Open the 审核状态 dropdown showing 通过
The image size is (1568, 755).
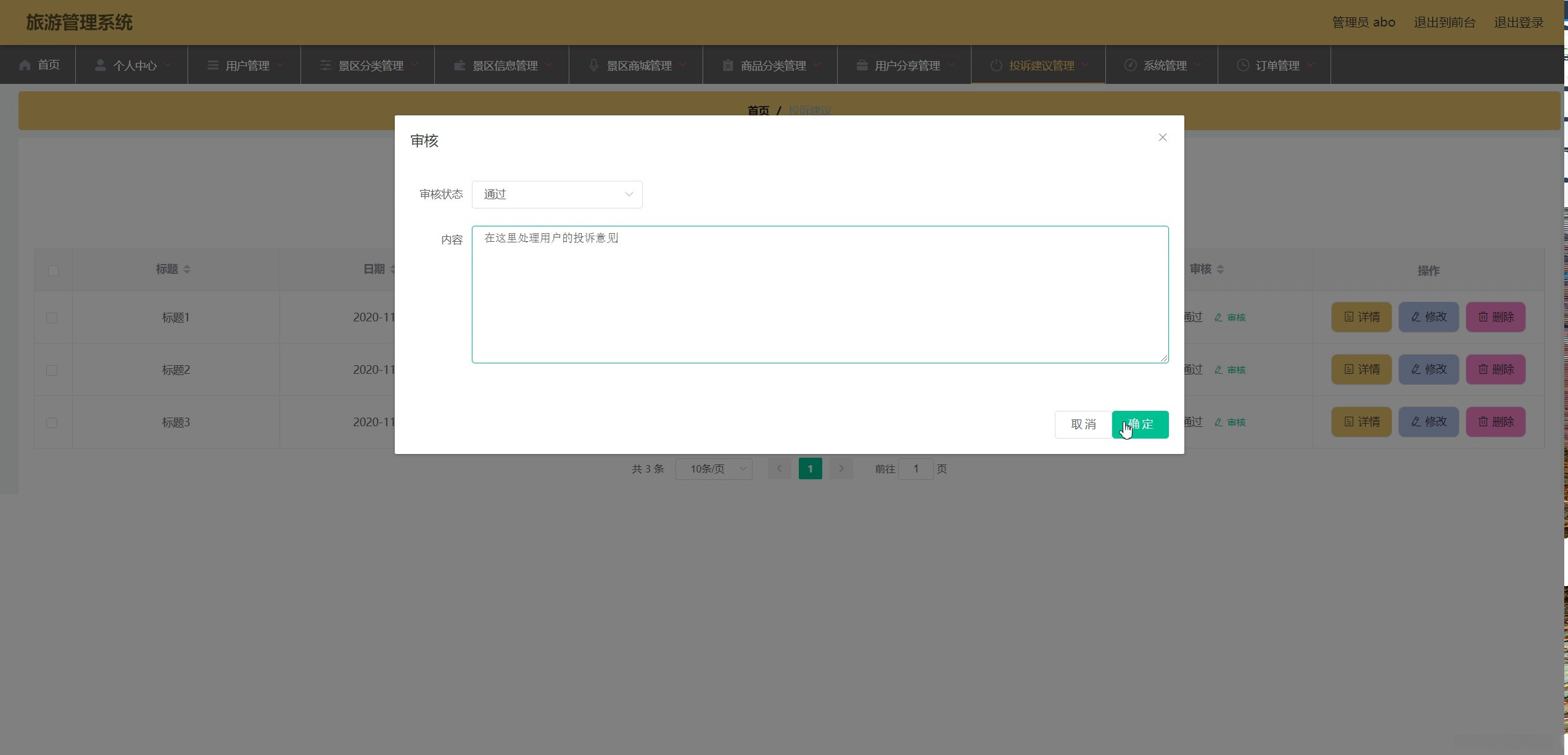pos(556,194)
